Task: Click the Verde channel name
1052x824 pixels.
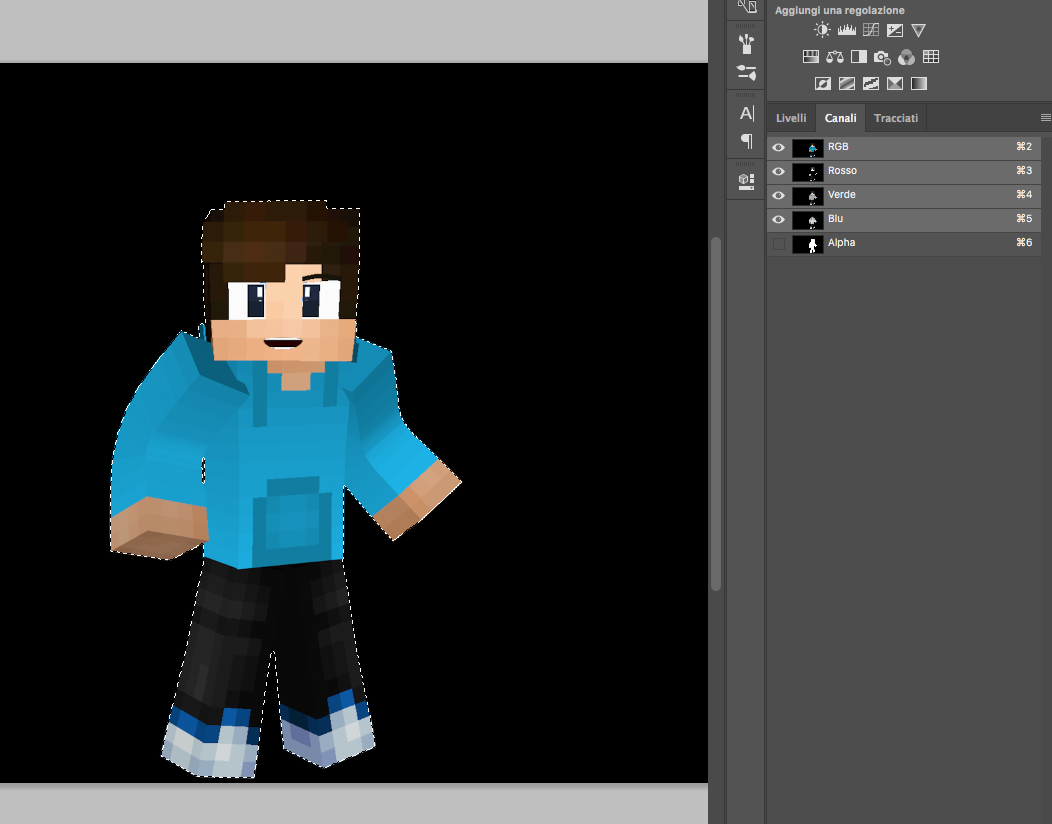Action: 841,195
